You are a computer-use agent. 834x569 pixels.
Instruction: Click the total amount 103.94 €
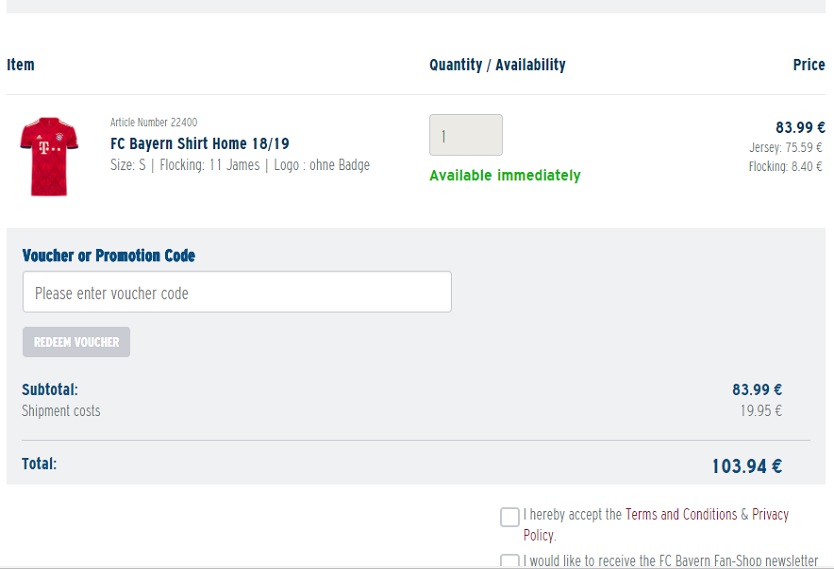point(747,466)
